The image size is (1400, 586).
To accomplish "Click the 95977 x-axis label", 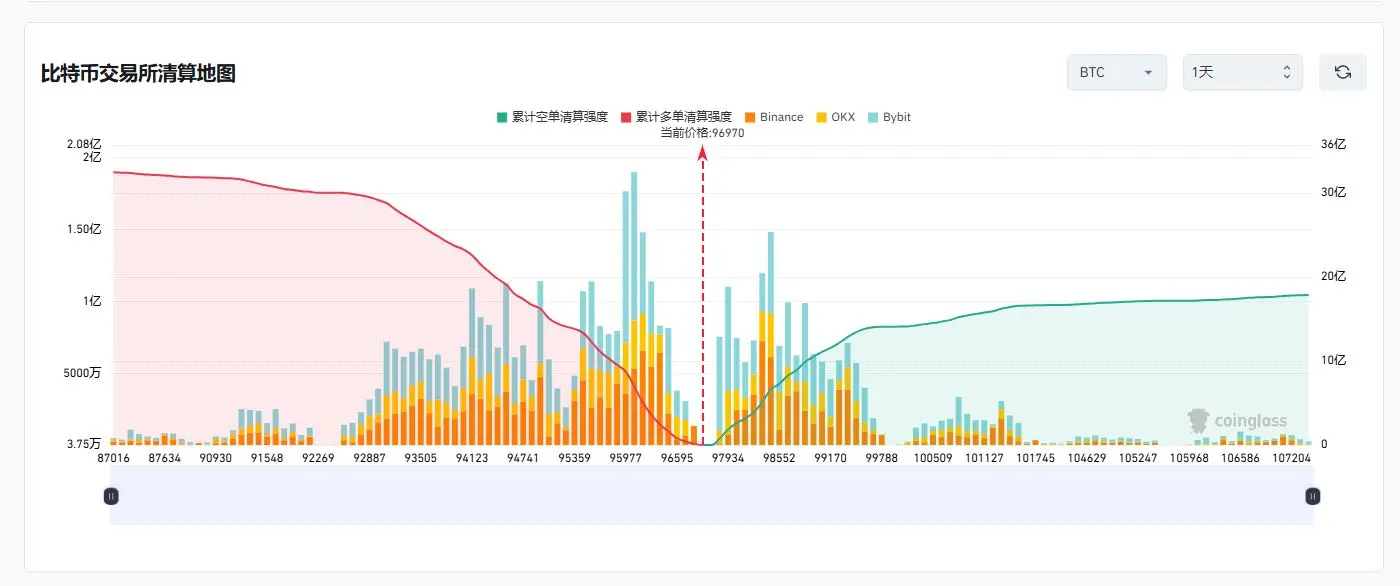I will point(625,458).
